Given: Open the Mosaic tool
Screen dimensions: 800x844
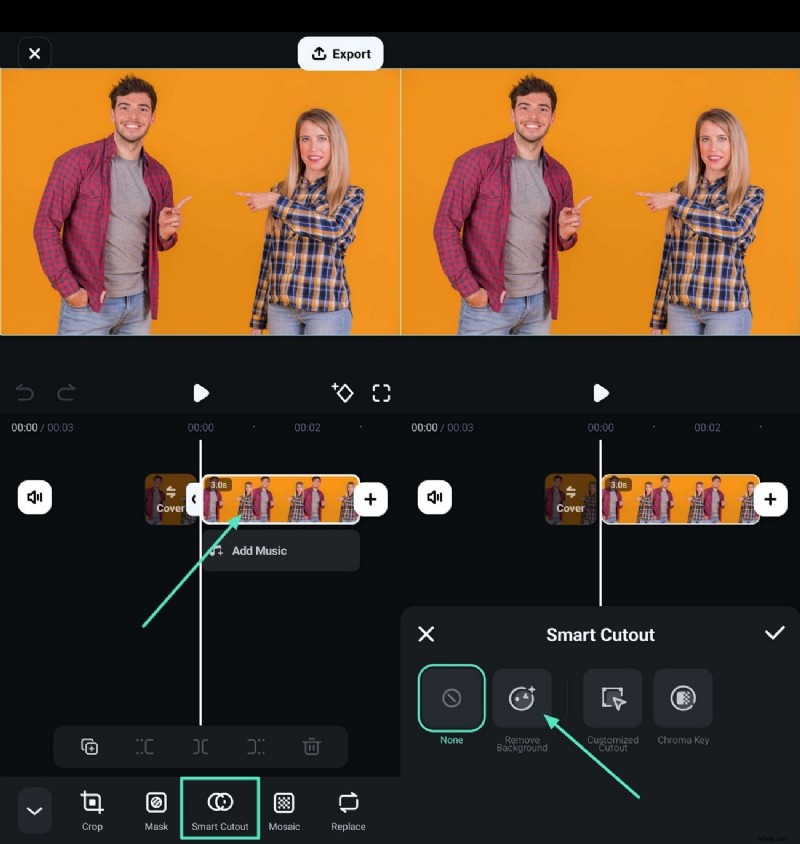Looking at the screenshot, I should pos(284,810).
